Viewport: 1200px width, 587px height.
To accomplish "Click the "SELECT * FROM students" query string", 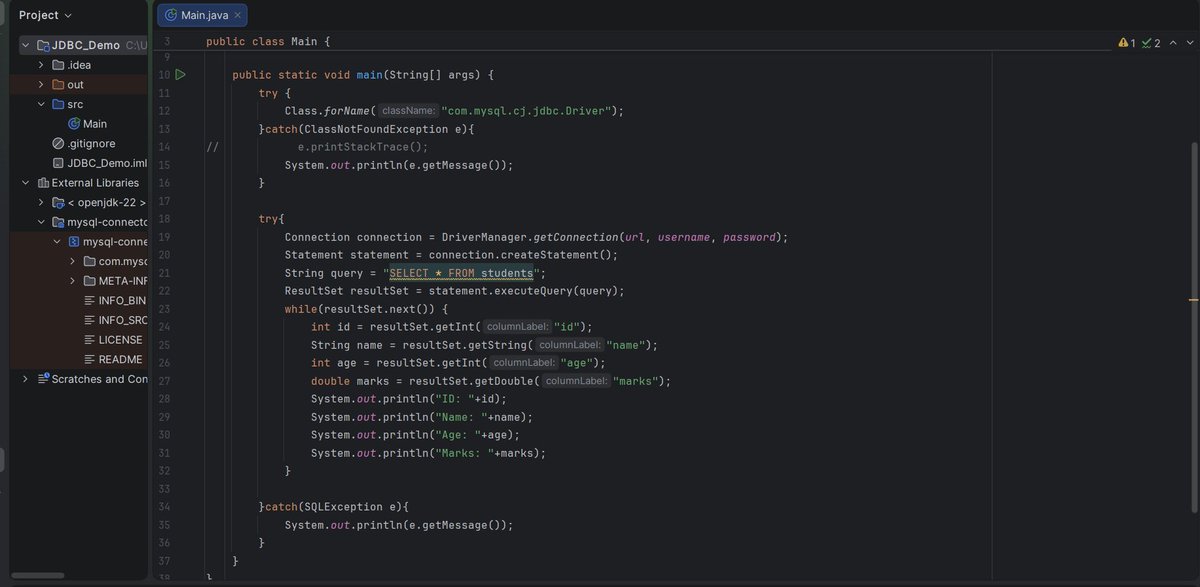I will coord(462,273).
